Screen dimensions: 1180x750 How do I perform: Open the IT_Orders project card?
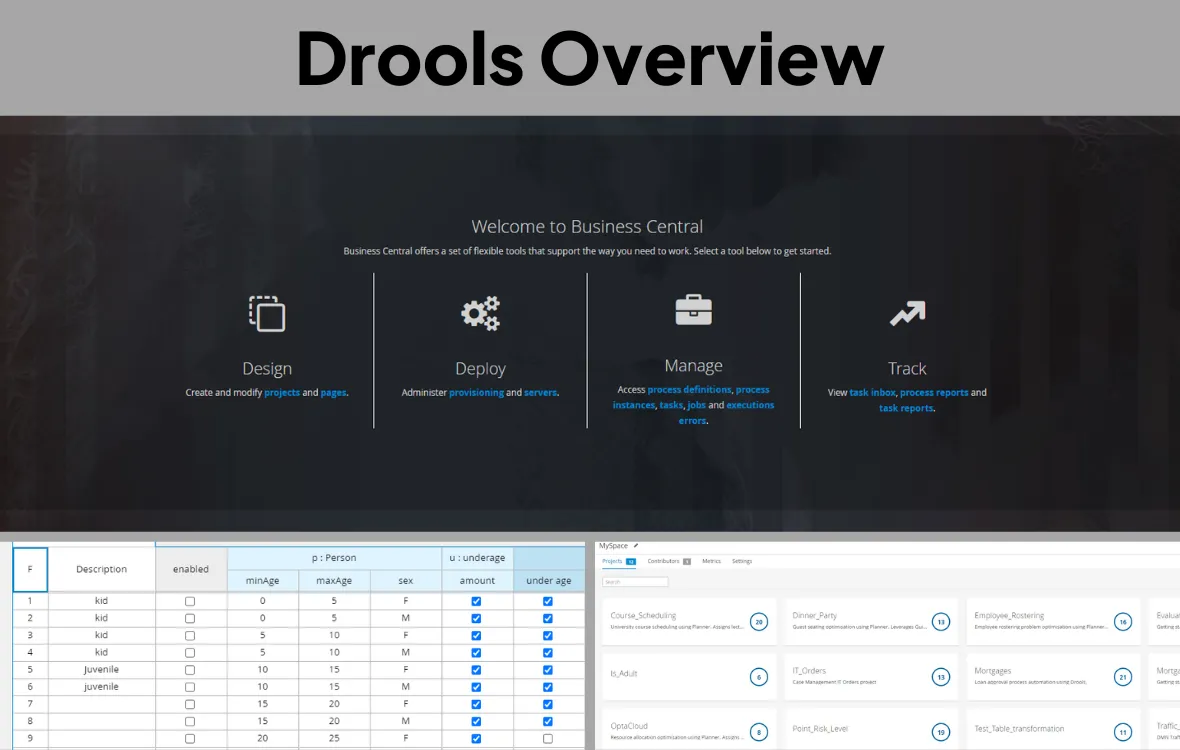[871, 676]
